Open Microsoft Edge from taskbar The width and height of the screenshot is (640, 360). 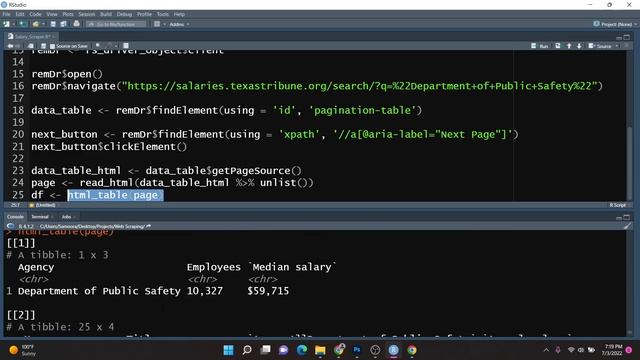(302, 350)
